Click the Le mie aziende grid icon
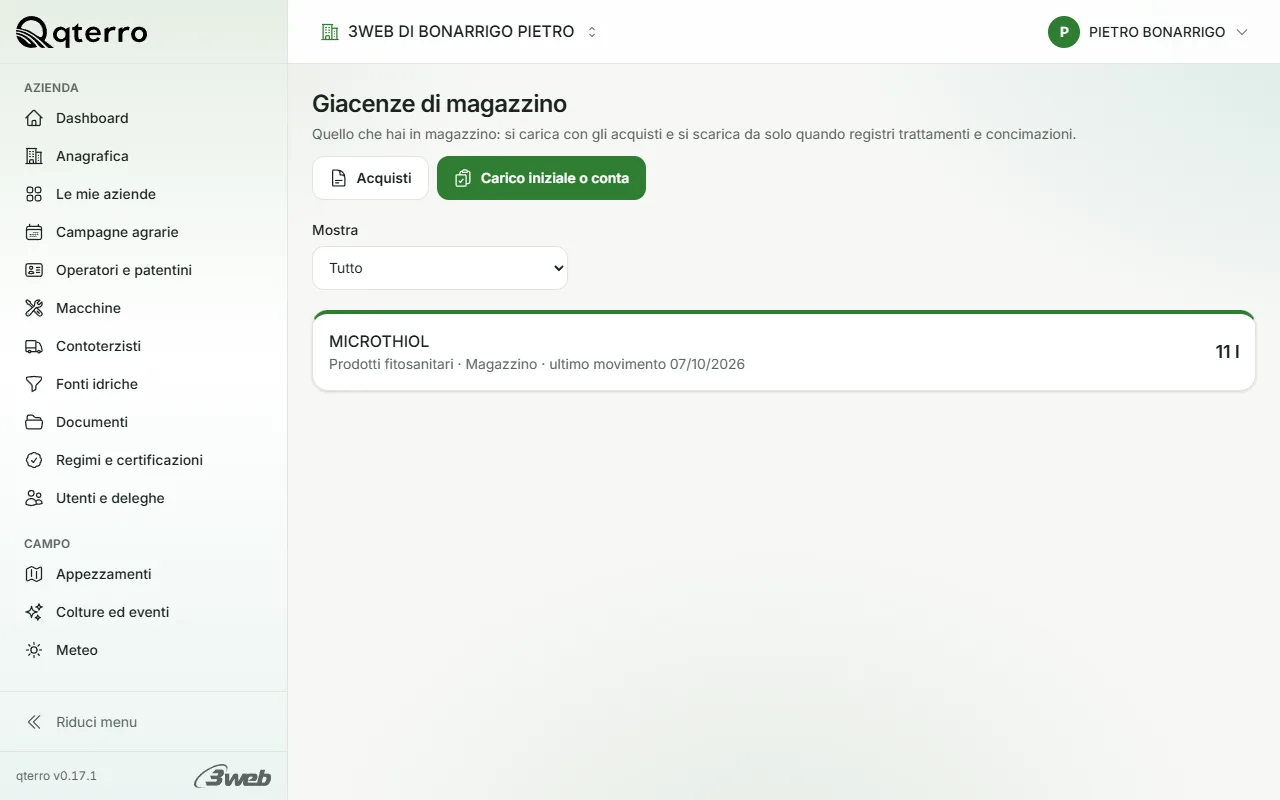This screenshot has width=1280, height=800. click(34, 194)
